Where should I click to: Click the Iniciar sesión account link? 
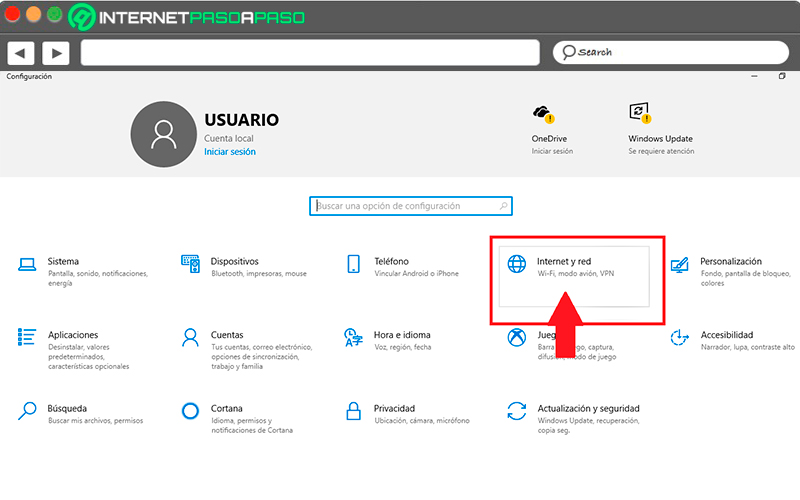click(x=230, y=152)
